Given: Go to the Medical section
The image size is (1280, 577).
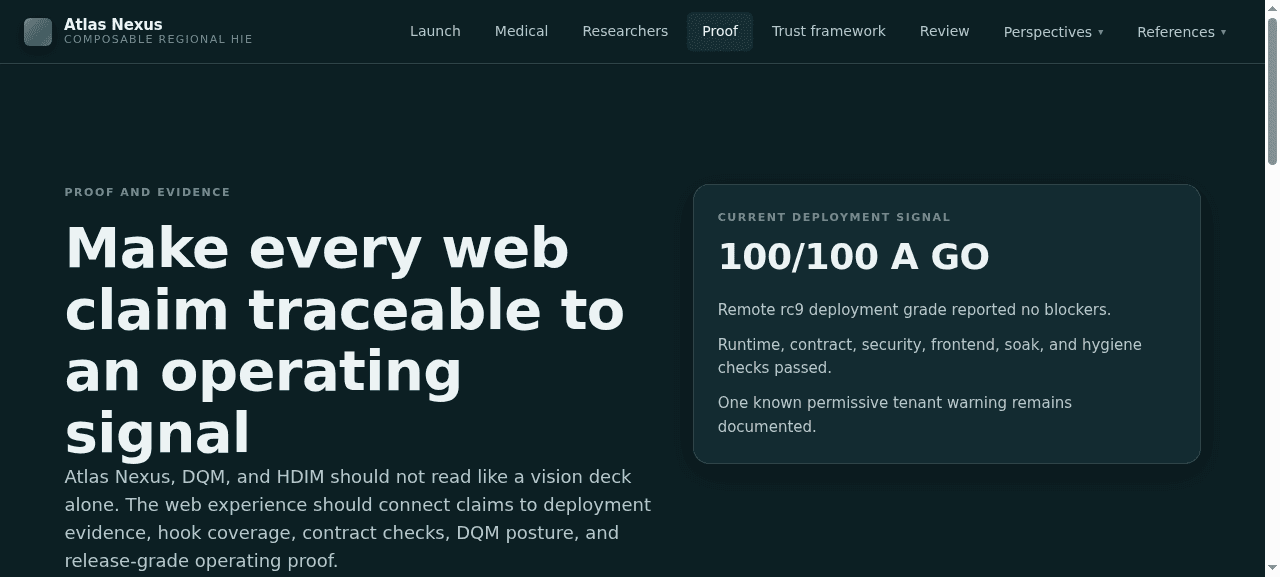Looking at the screenshot, I should pos(521,31).
